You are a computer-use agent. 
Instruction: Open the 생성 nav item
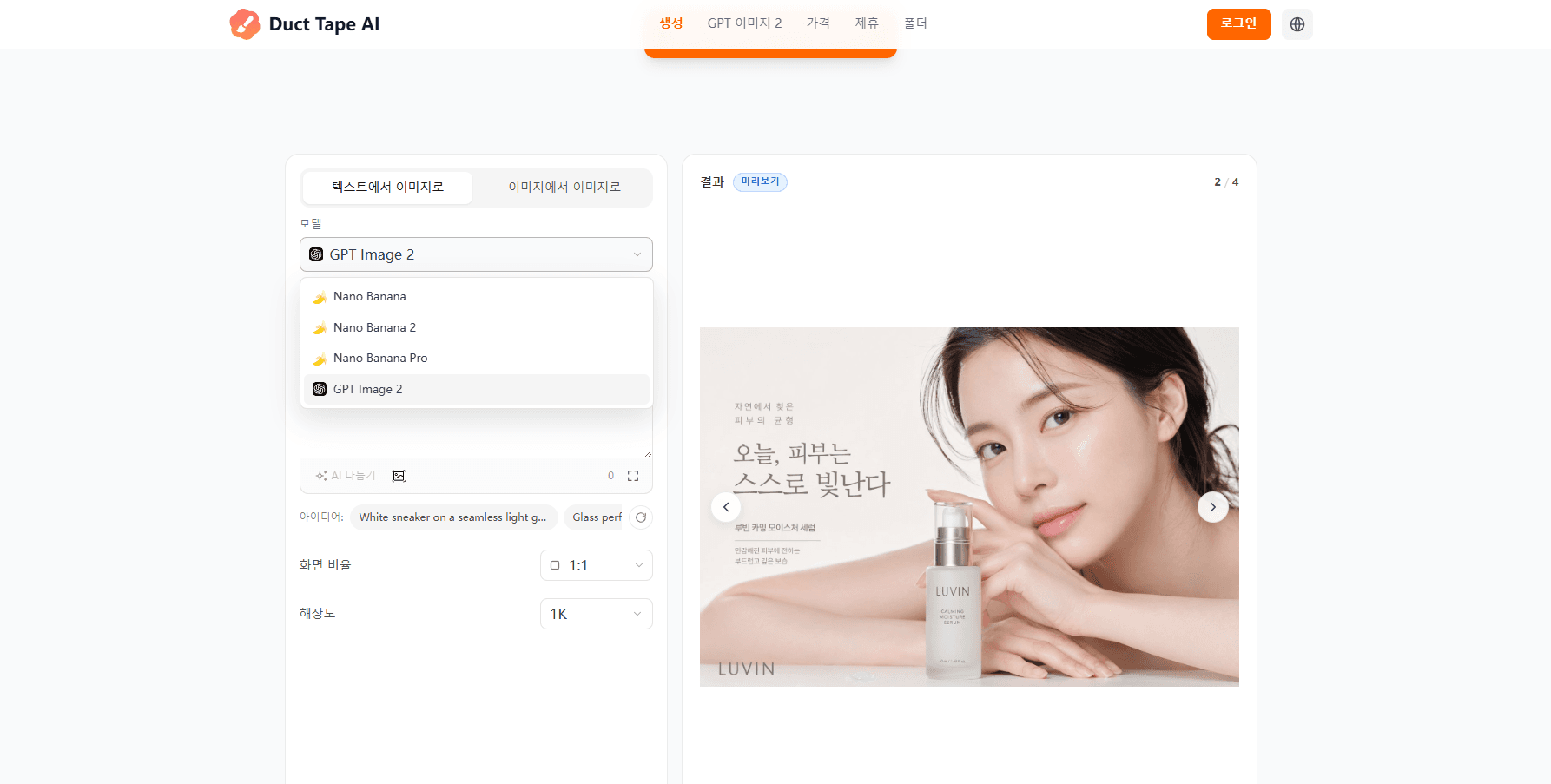(671, 23)
